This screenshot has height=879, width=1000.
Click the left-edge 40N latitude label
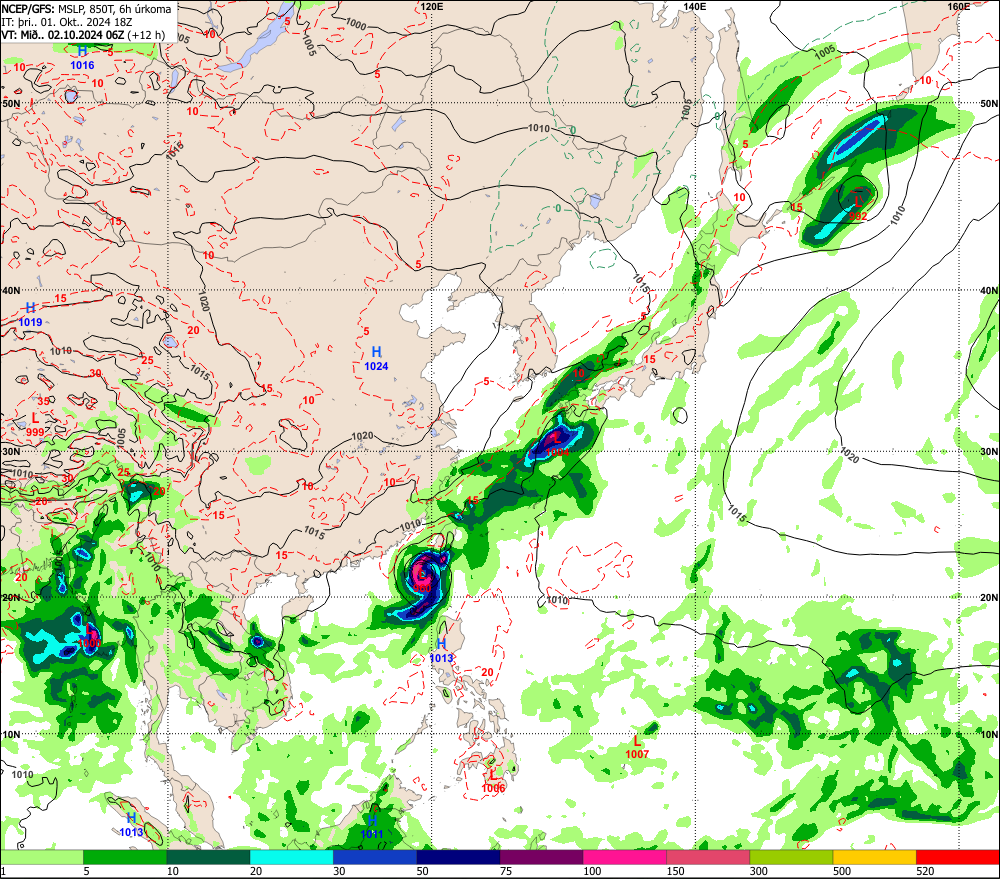click(11, 291)
